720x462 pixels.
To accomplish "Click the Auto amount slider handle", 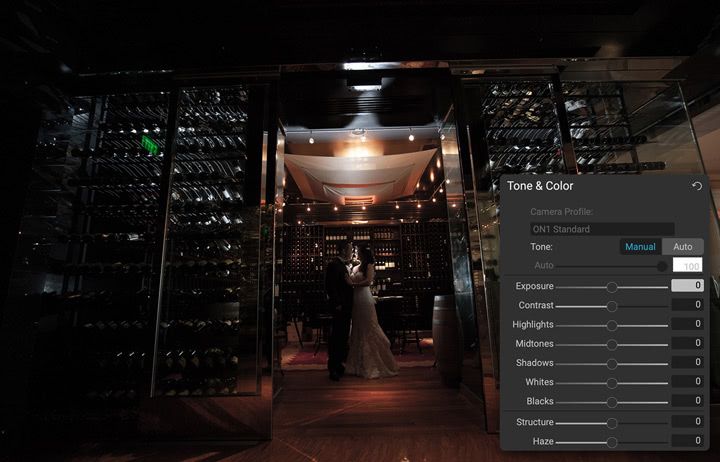I will pyautogui.click(x=662, y=266).
